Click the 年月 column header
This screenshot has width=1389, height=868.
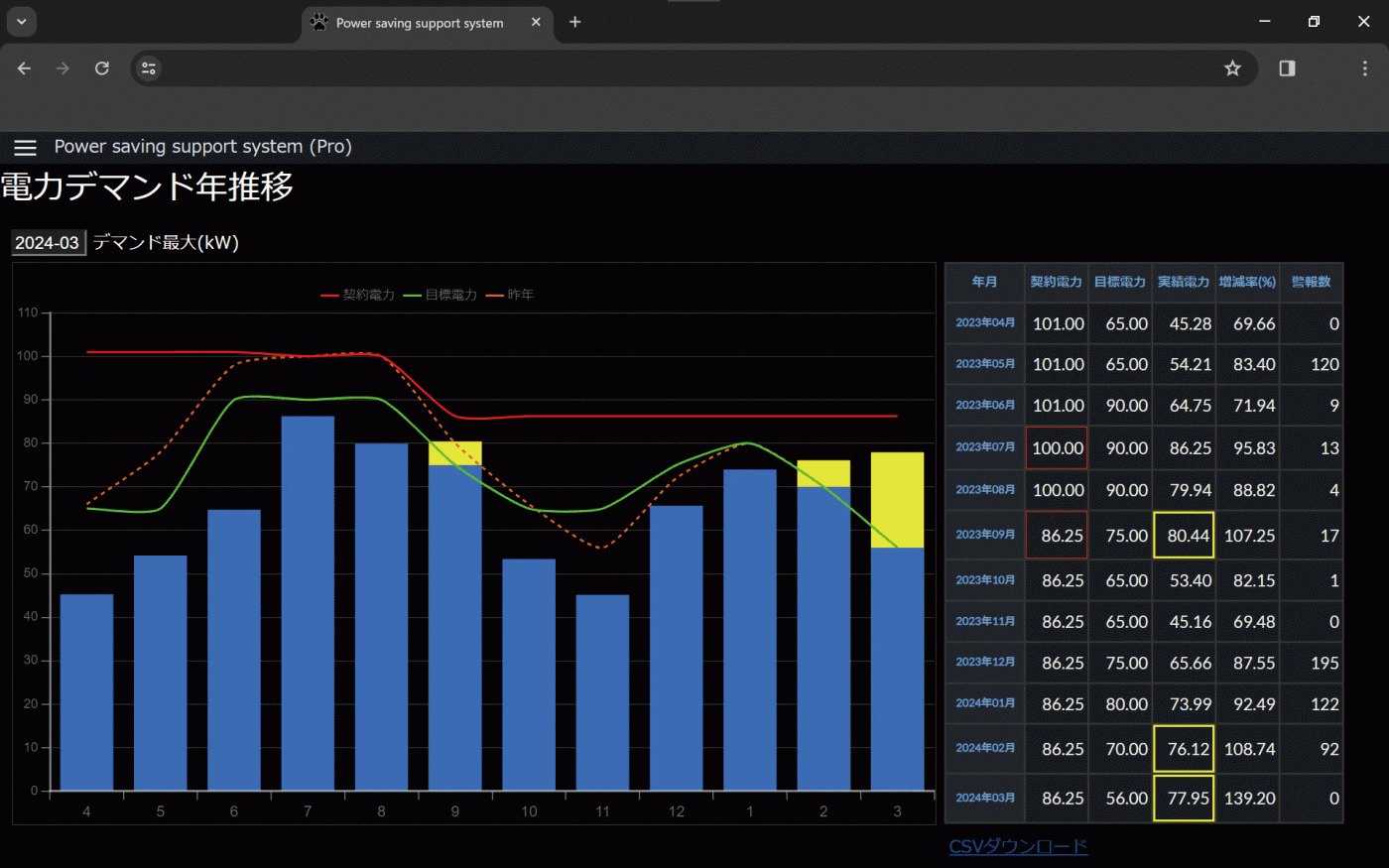(984, 282)
